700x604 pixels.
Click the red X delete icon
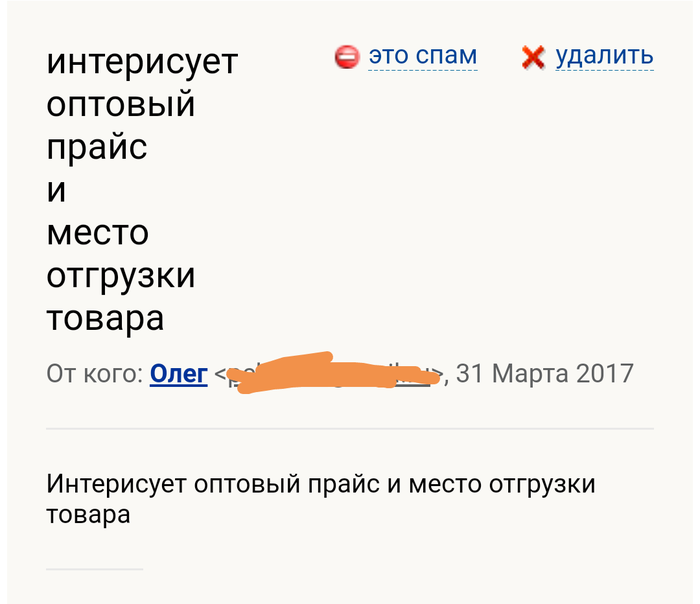[533, 57]
